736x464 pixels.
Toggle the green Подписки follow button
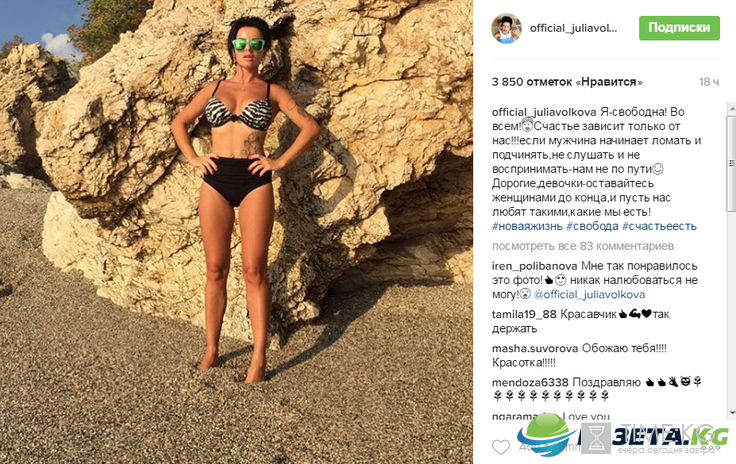coord(679,28)
